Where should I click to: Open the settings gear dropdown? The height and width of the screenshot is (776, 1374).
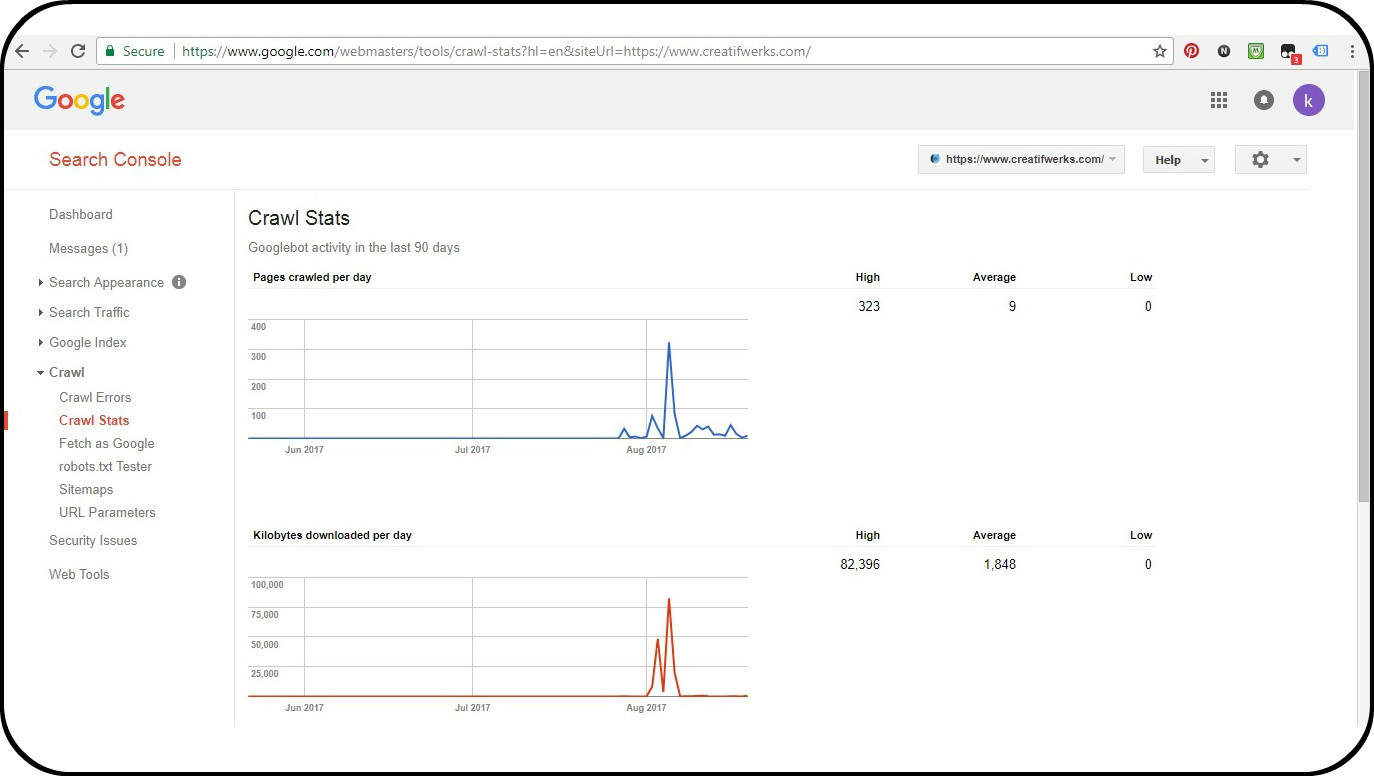coord(1270,160)
